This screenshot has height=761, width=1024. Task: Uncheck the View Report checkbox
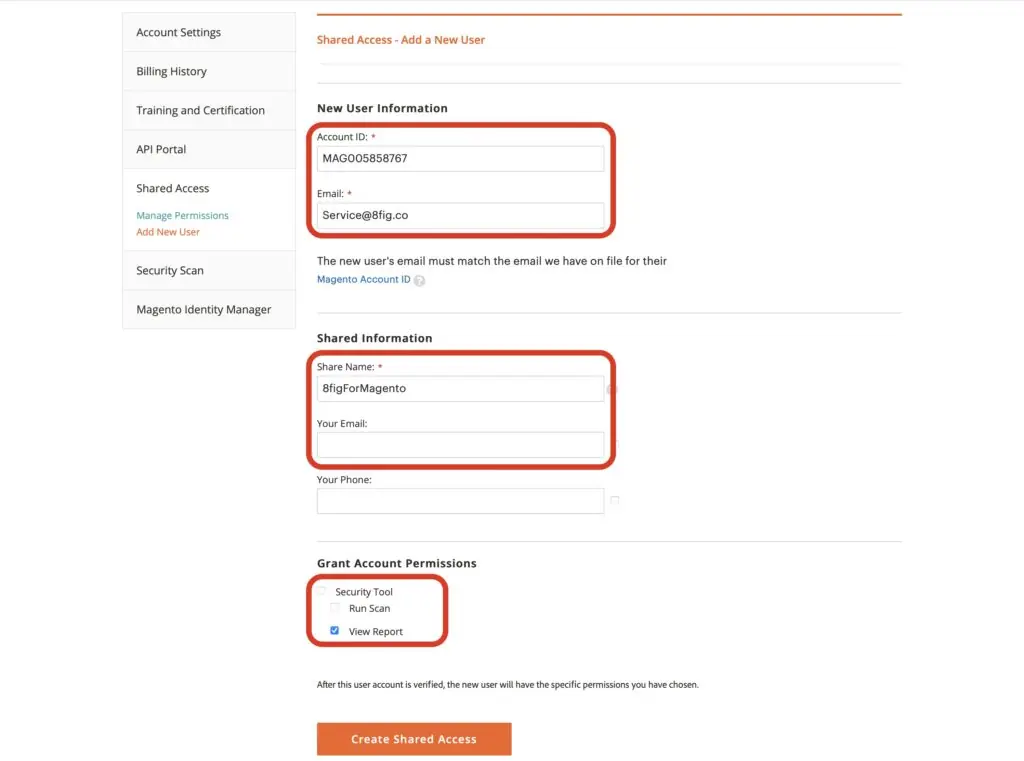pyautogui.click(x=334, y=630)
